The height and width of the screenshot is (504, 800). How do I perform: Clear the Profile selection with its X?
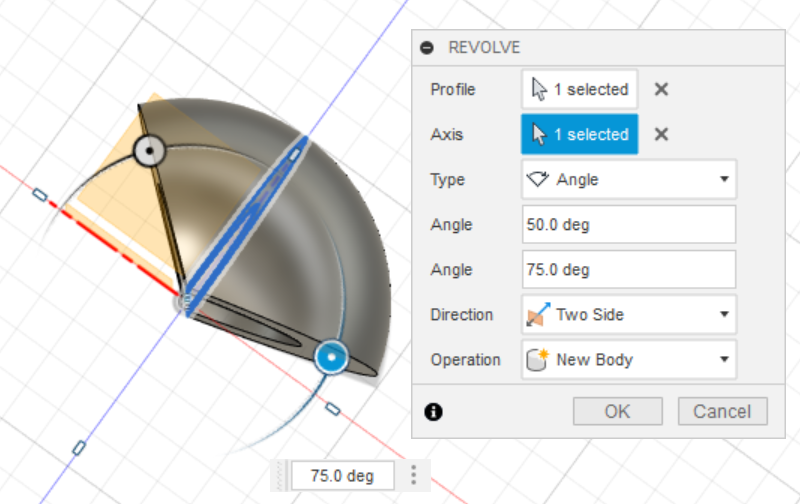point(661,89)
